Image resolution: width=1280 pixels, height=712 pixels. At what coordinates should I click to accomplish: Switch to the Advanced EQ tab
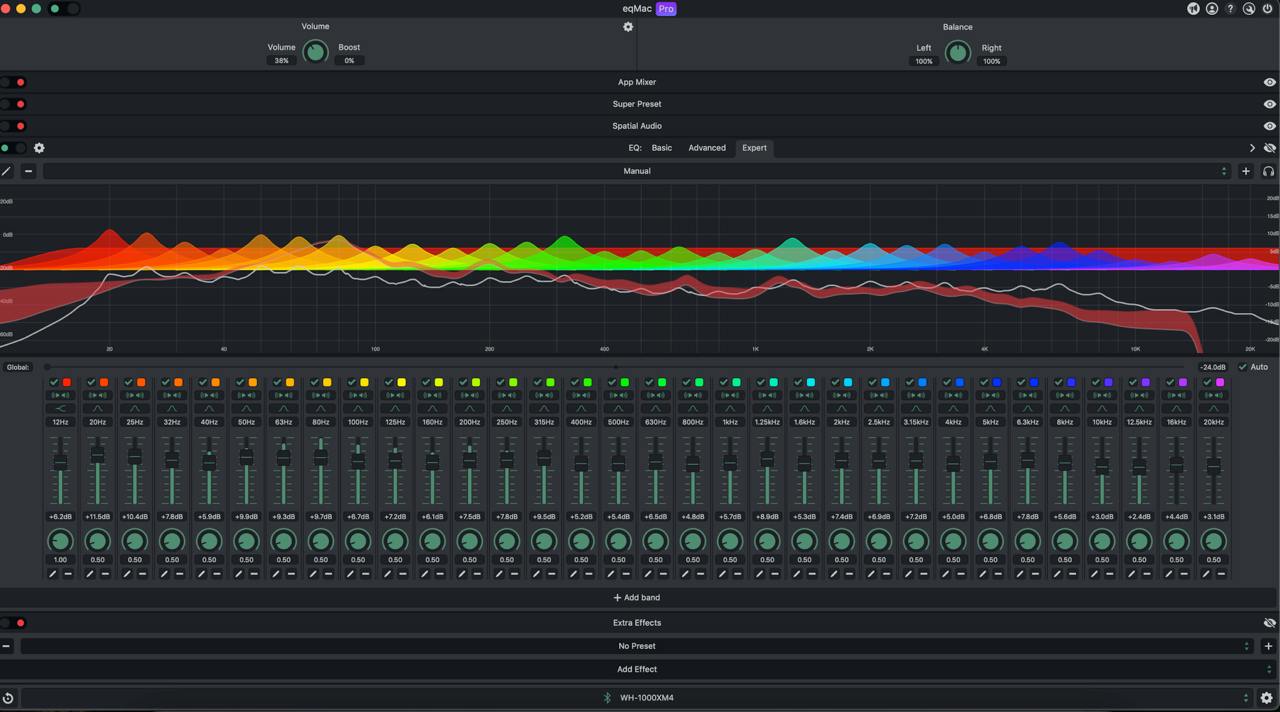click(707, 148)
